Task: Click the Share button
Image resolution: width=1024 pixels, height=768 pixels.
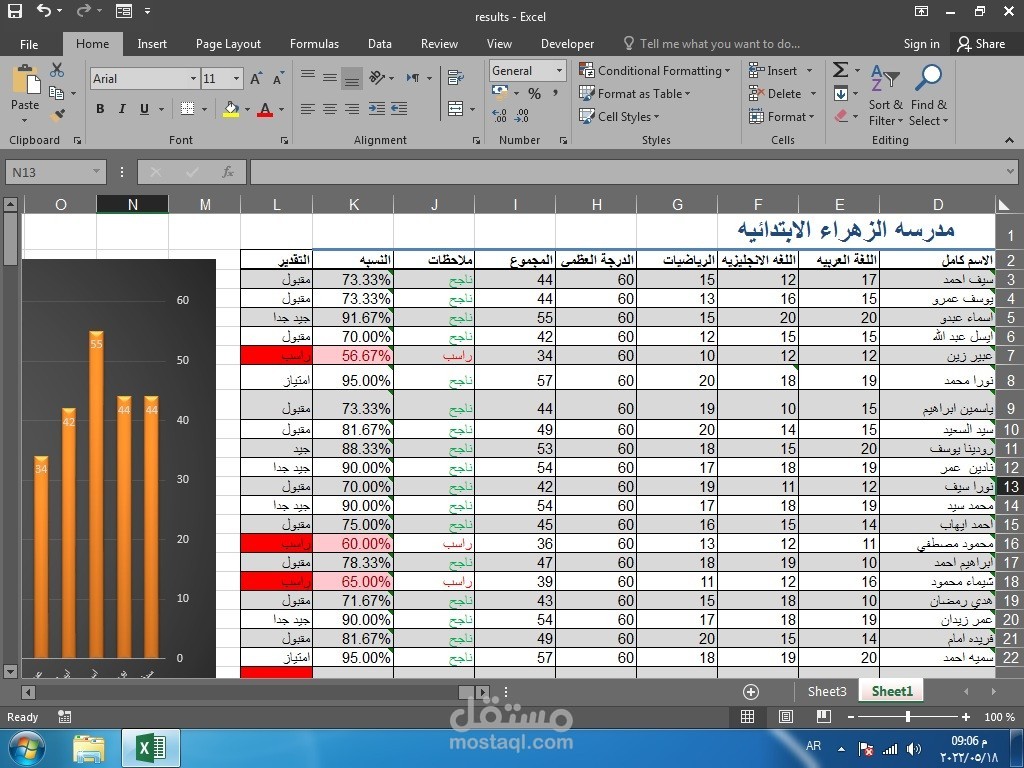Action: pyautogui.click(x=981, y=44)
